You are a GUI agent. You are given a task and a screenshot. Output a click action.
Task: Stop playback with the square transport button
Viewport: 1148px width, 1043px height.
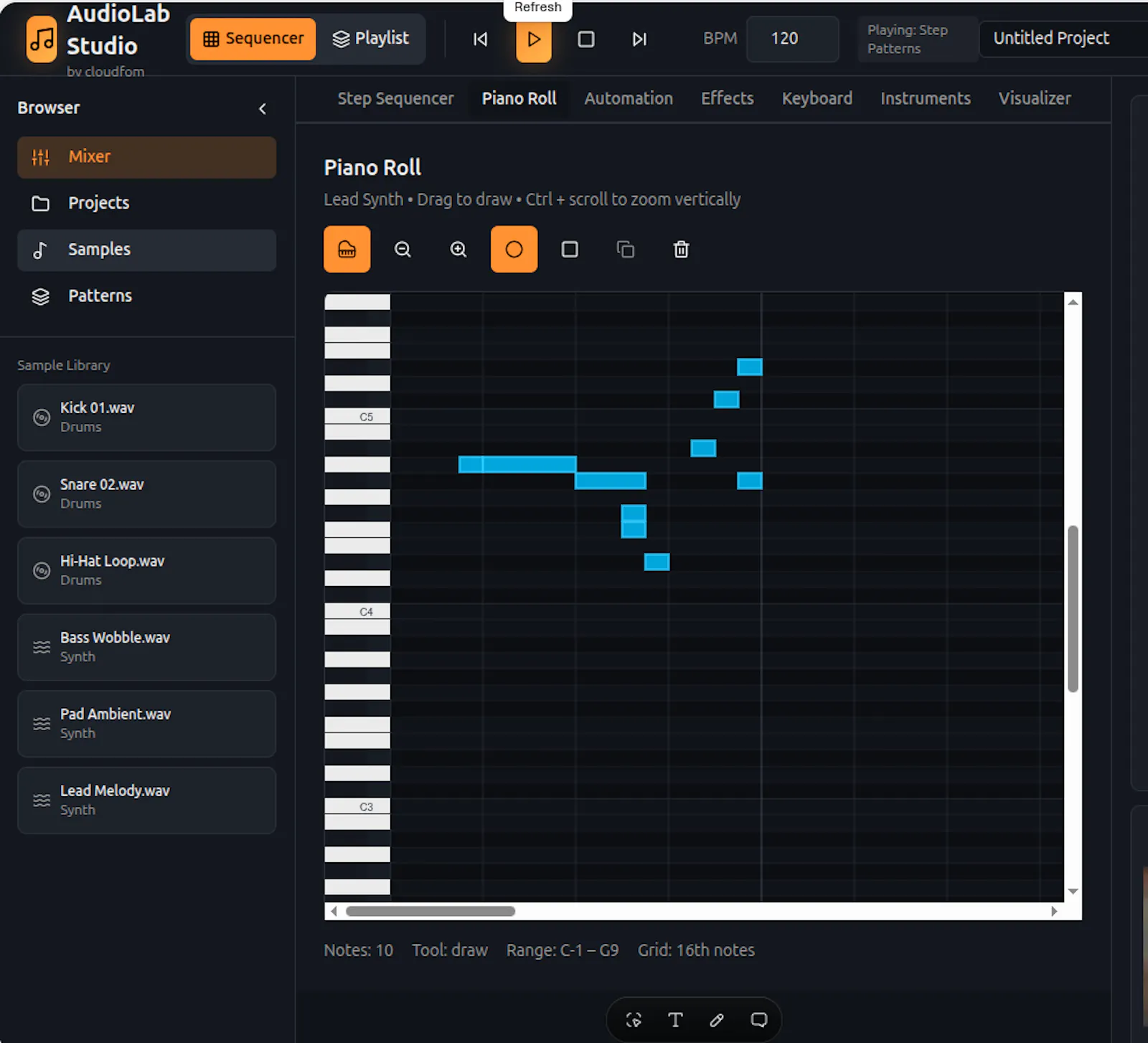click(x=586, y=39)
